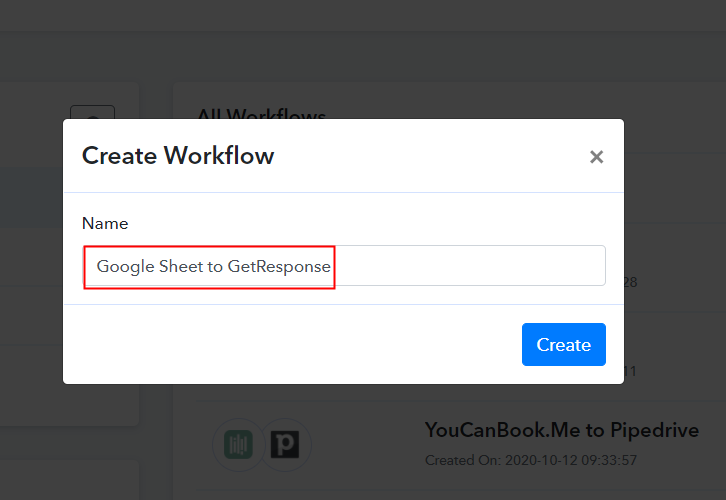
Task: Click the 'Created On: 2020-10-12 09:33:57' text
Action: point(531,460)
